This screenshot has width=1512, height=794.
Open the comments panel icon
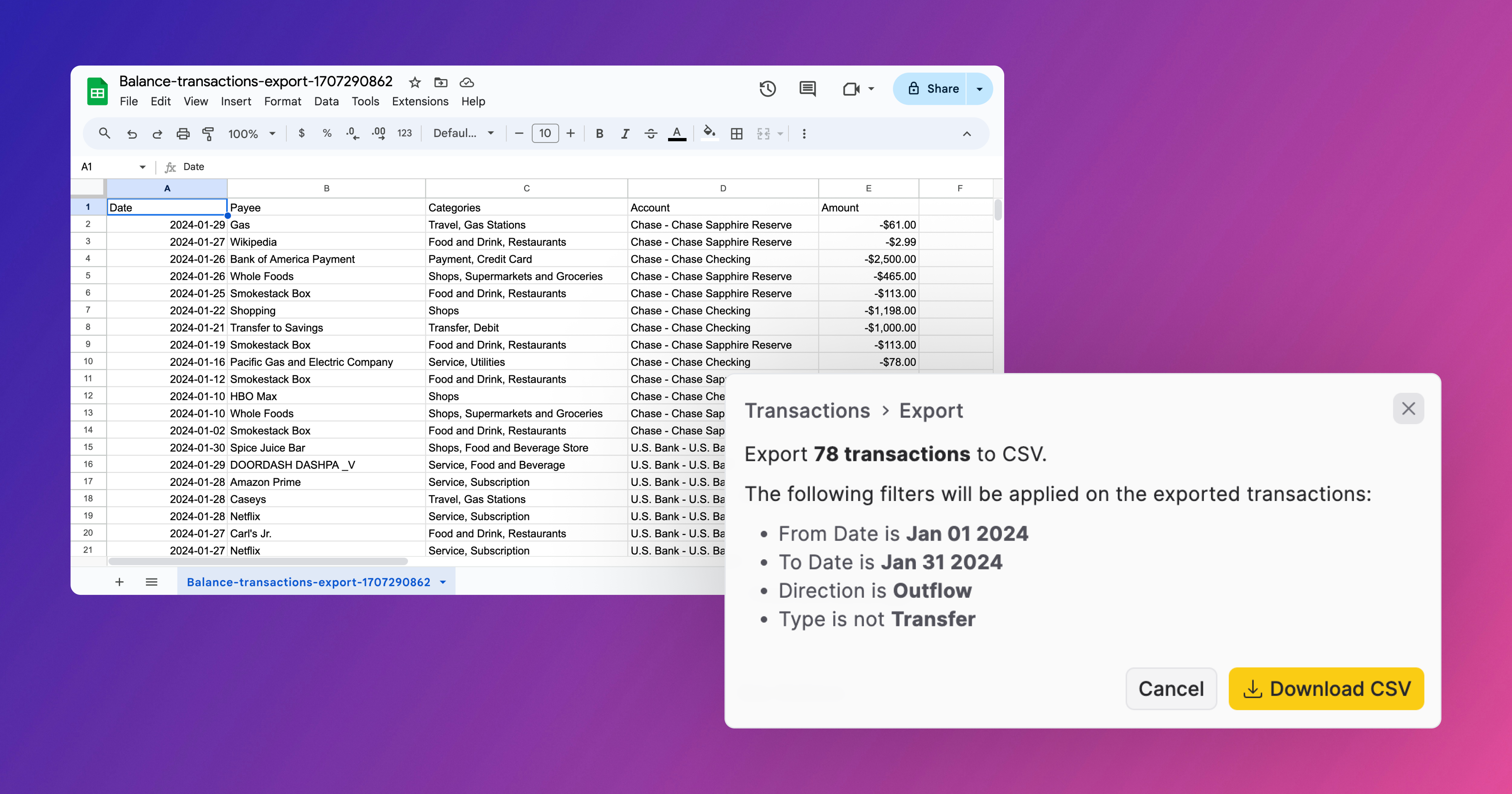807,89
